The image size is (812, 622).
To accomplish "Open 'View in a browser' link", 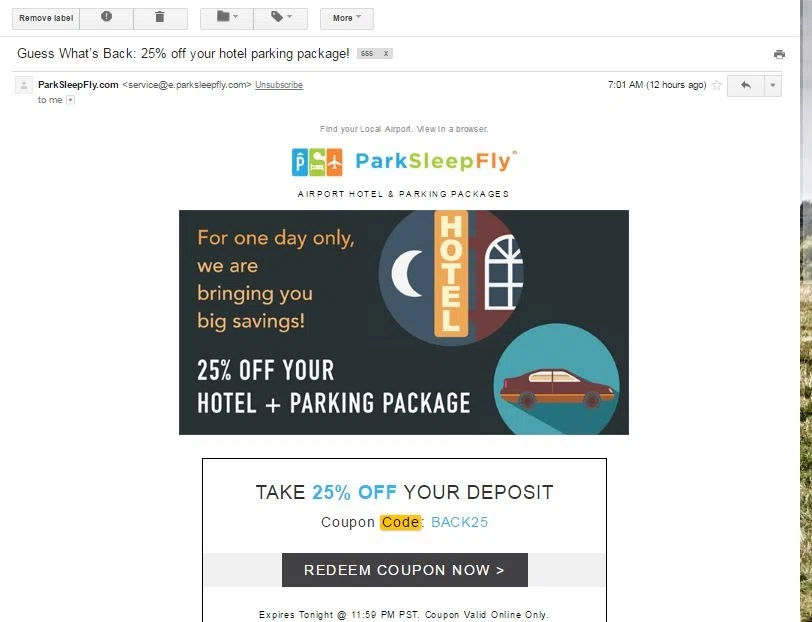I will 452,129.
